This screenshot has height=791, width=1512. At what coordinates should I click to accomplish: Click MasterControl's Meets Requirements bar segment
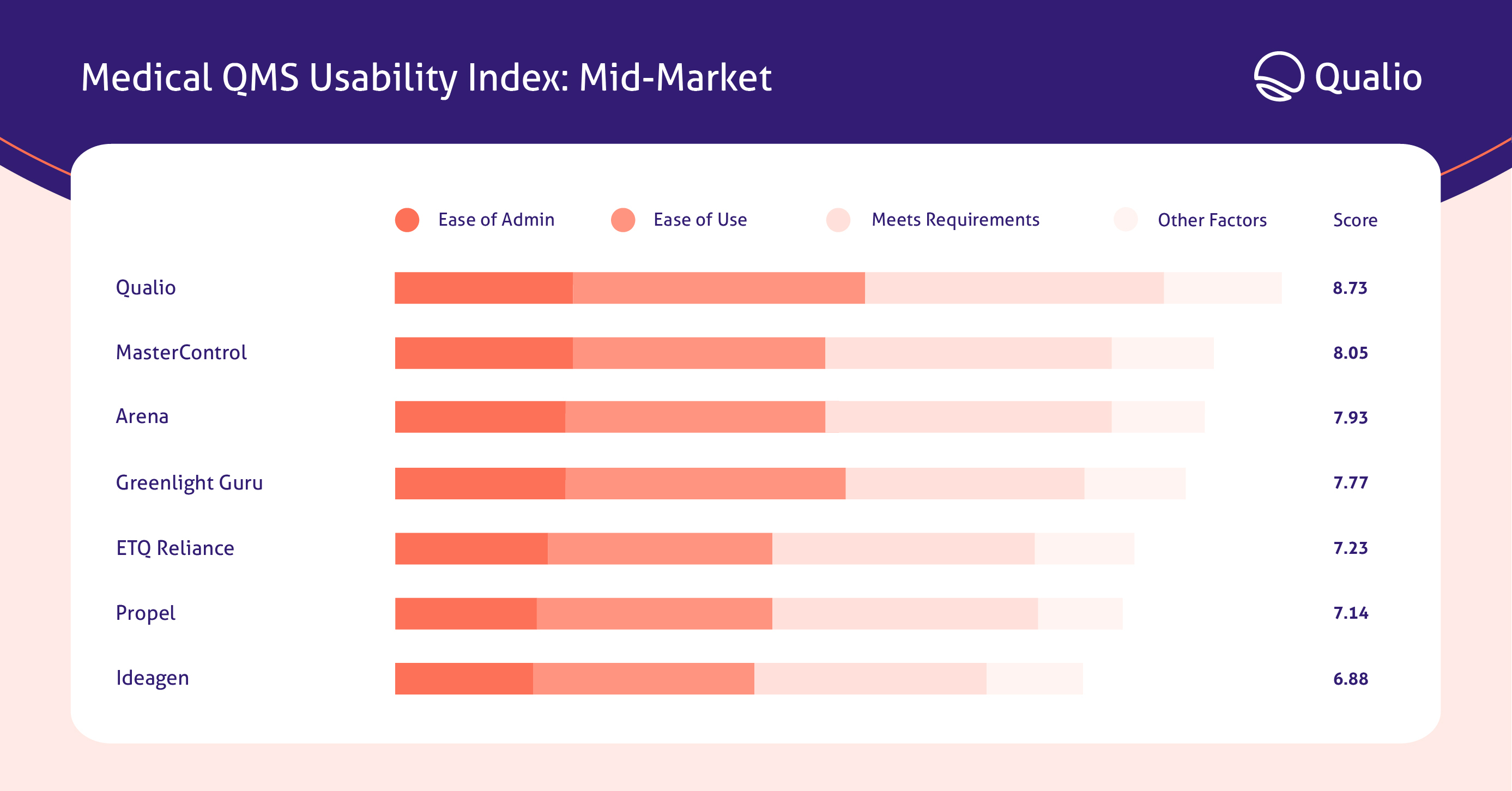coord(968,353)
